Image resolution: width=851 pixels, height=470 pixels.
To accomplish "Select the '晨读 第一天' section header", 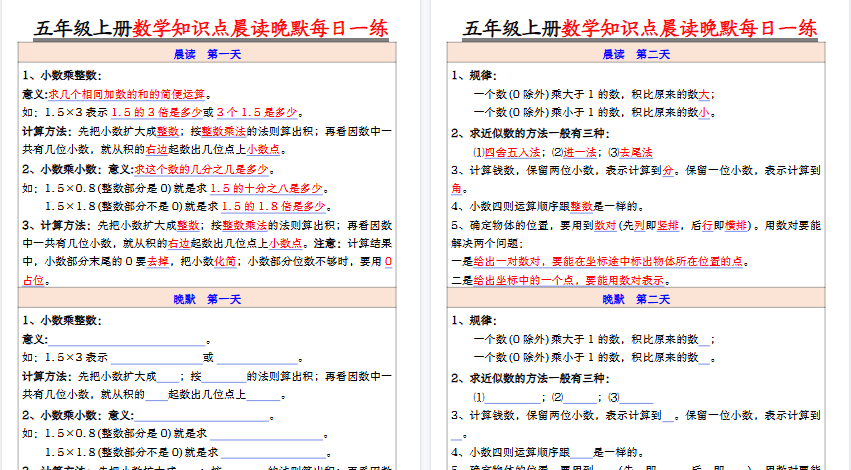I will coord(207,54).
